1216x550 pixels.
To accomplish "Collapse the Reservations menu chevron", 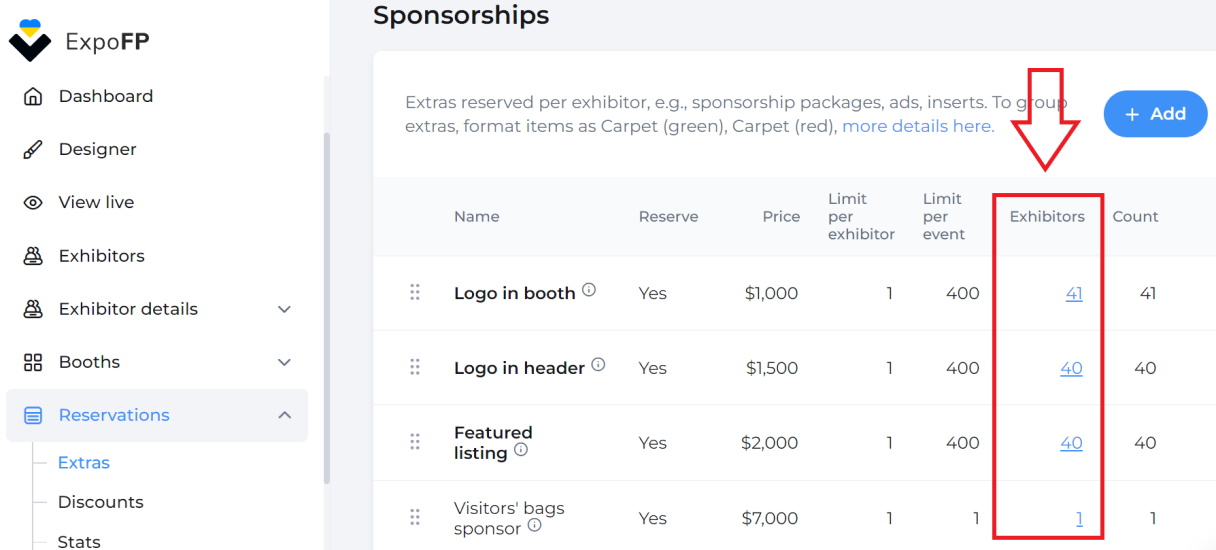I will pos(284,415).
